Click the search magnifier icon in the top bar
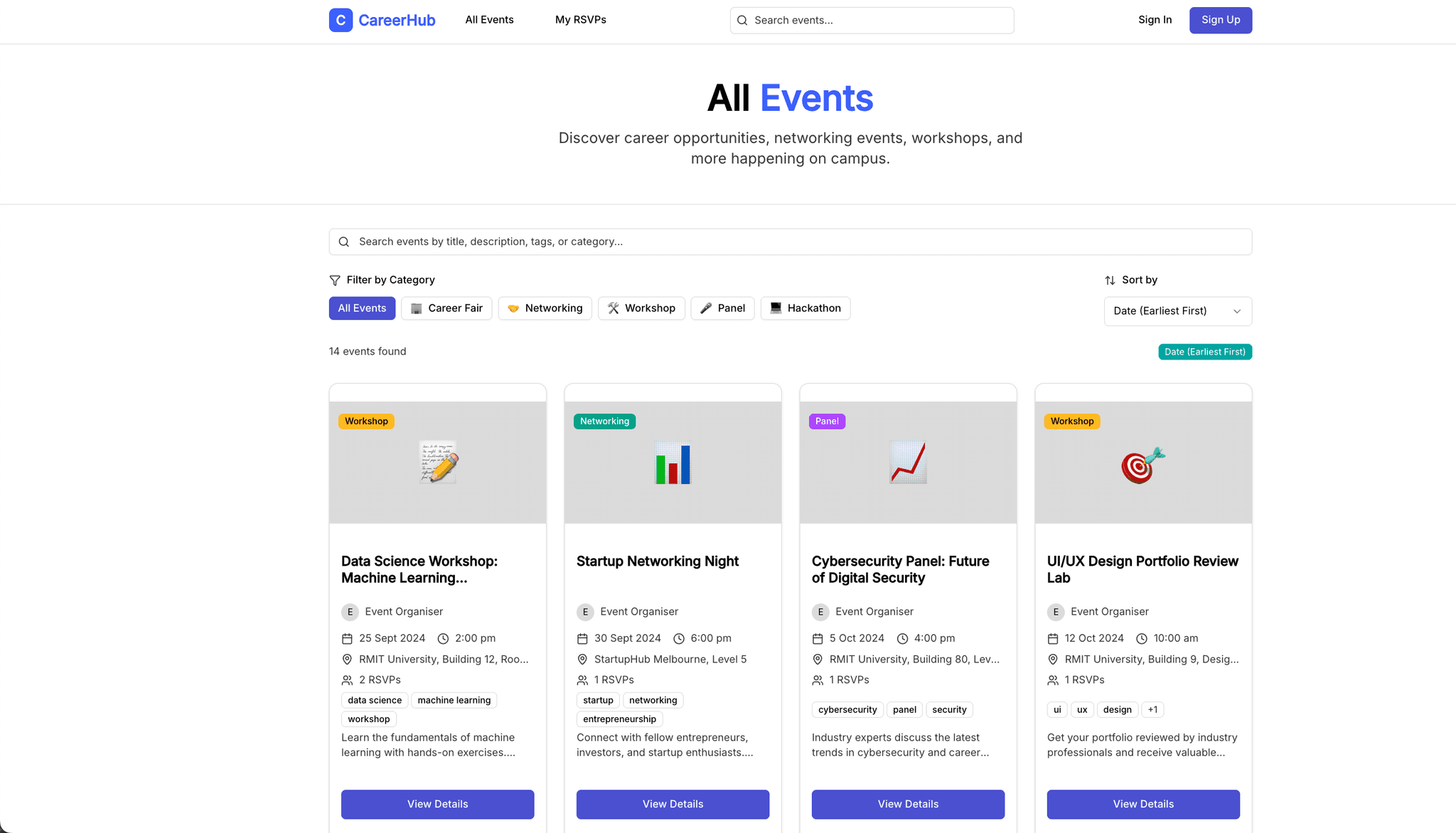 coord(742,20)
